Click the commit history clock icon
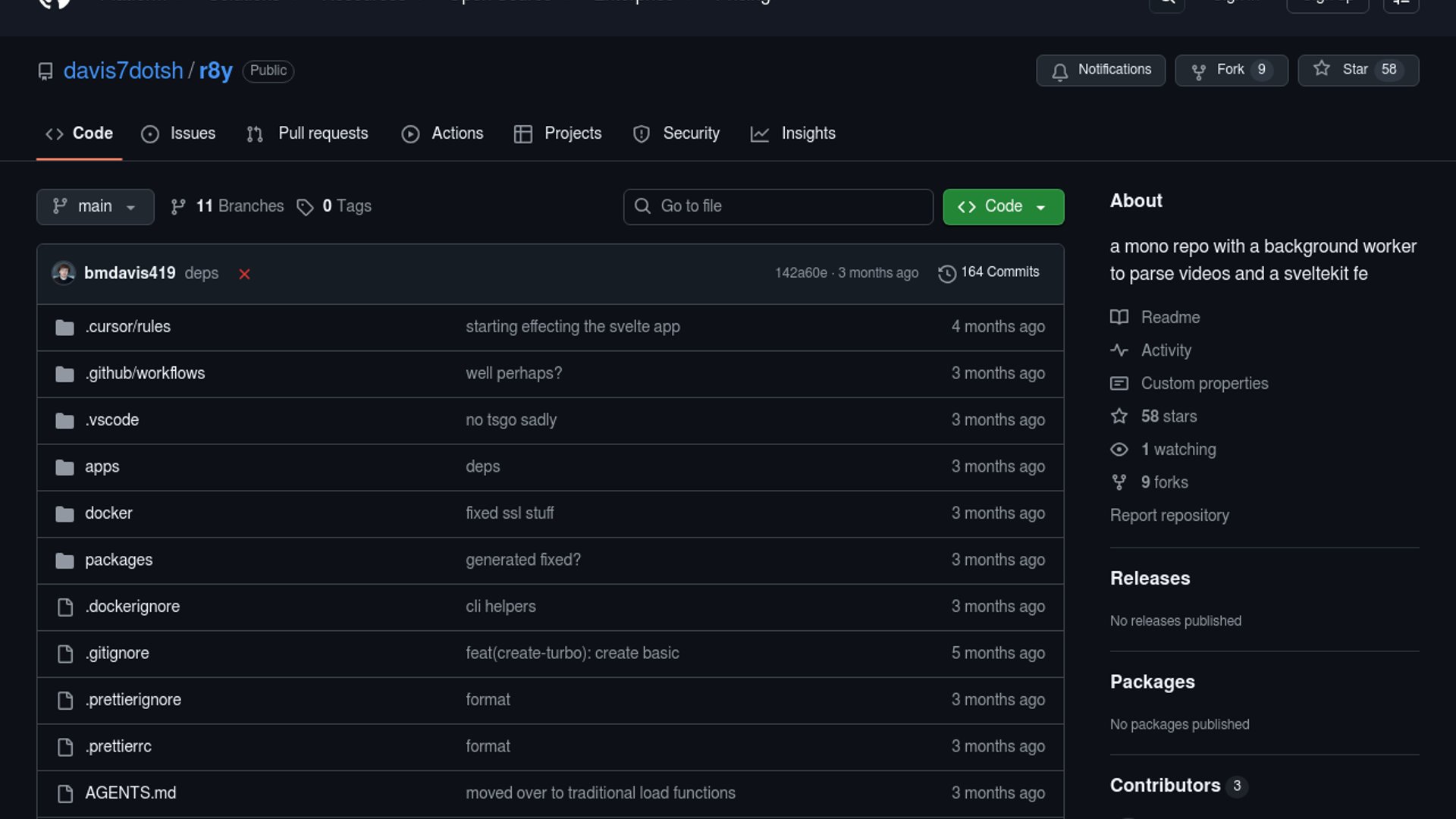This screenshot has width=1456, height=819. pos(946,273)
